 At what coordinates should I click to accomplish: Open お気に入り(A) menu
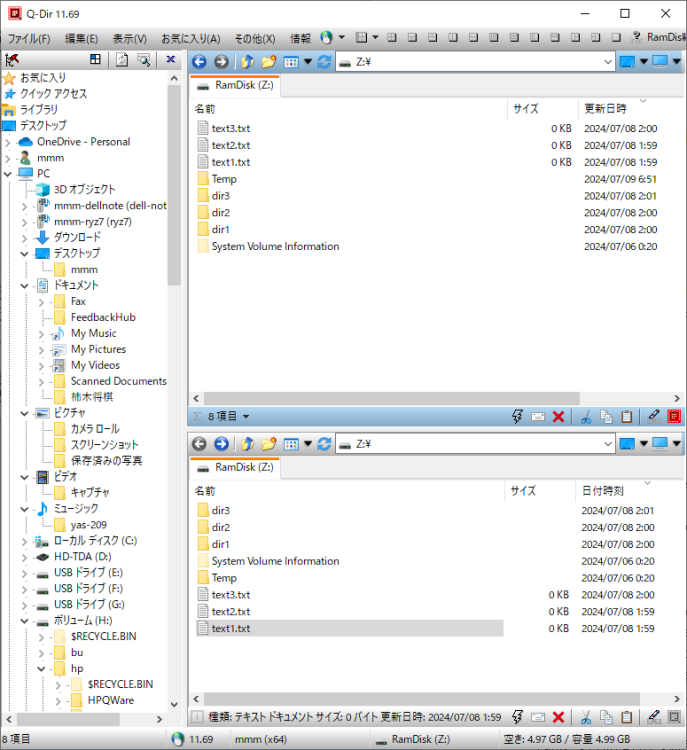tap(190, 39)
